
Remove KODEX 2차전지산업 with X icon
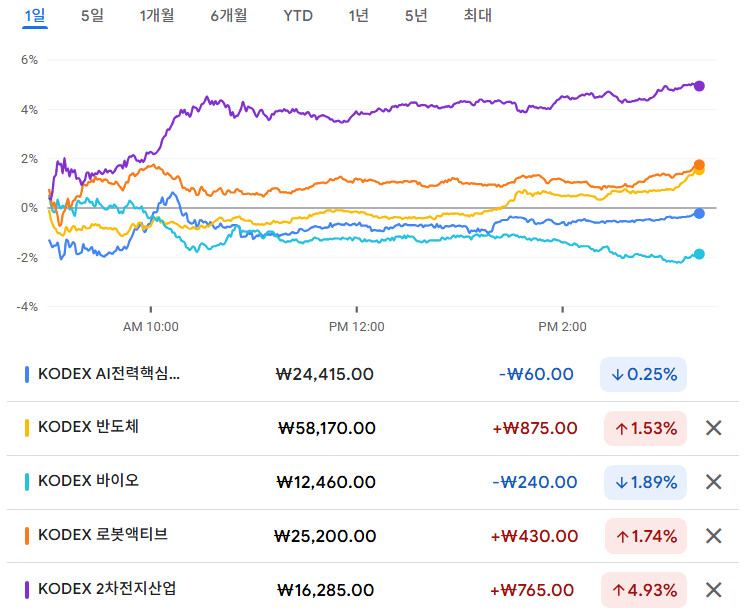pyautogui.click(x=713, y=590)
